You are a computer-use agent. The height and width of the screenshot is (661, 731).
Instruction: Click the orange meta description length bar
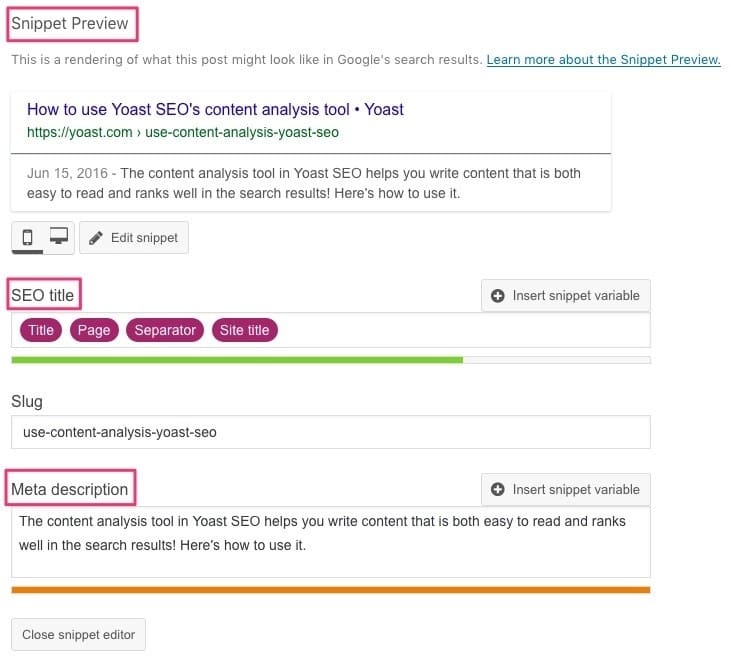click(x=331, y=591)
